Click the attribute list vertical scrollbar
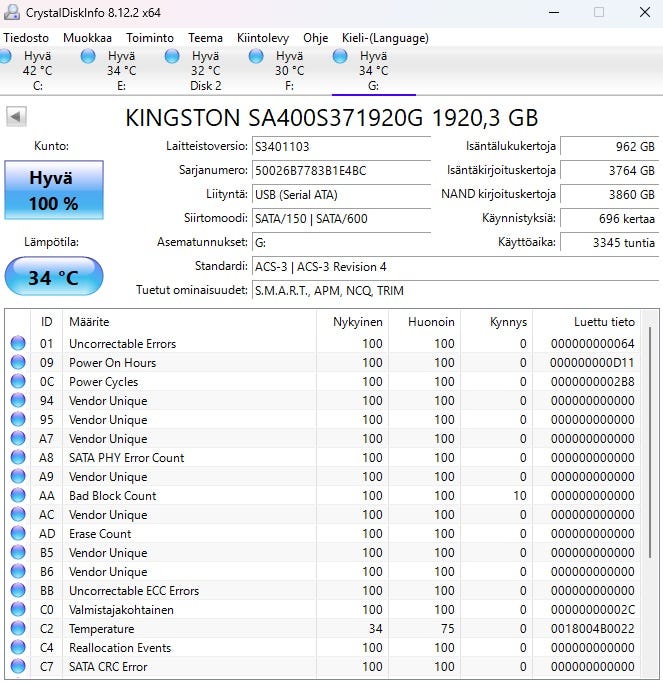Image resolution: width=663 pixels, height=682 pixels. click(650, 442)
